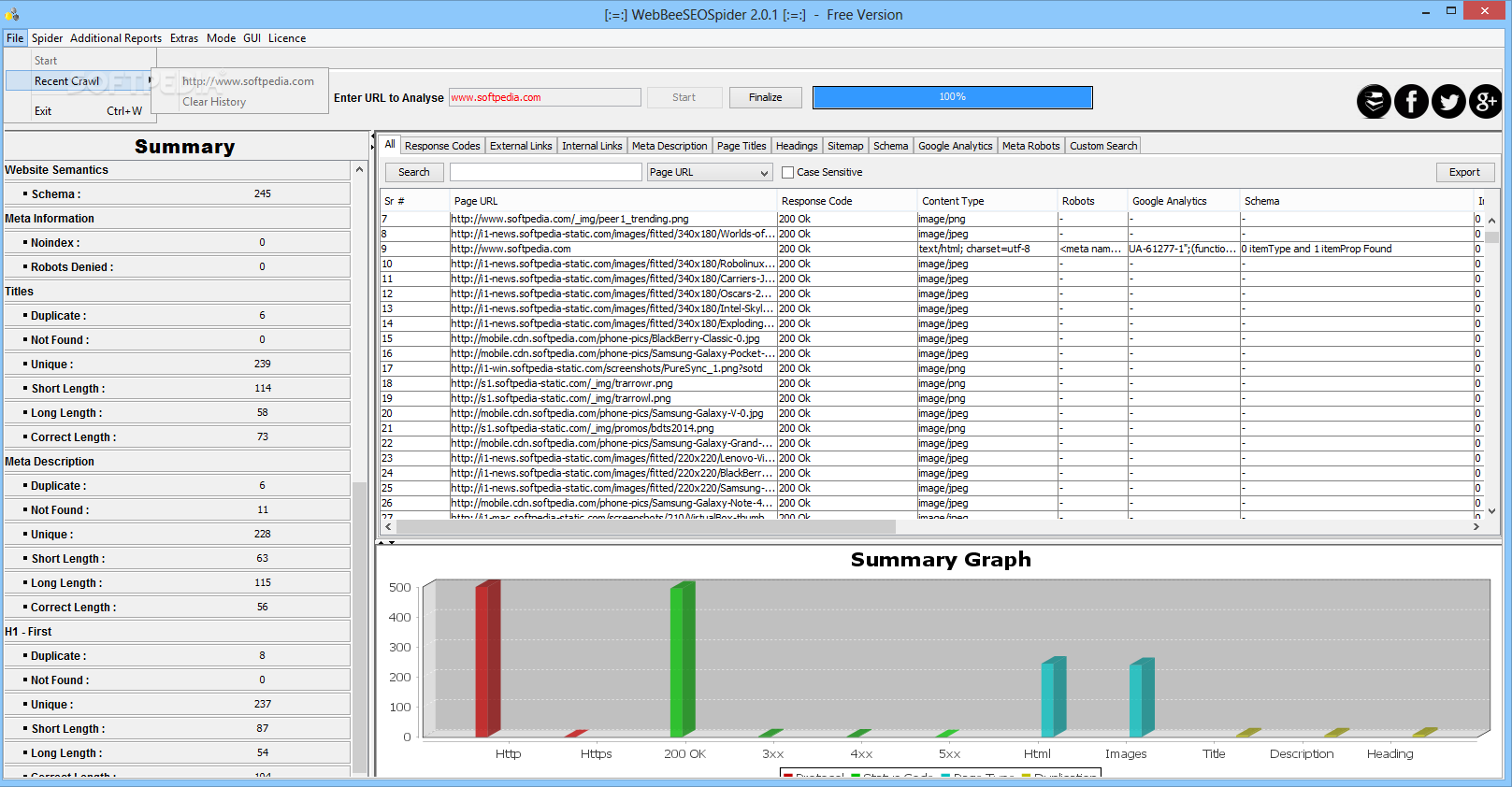
Task: Sort by the Robots column header
Action: [x=1092, y=201]
